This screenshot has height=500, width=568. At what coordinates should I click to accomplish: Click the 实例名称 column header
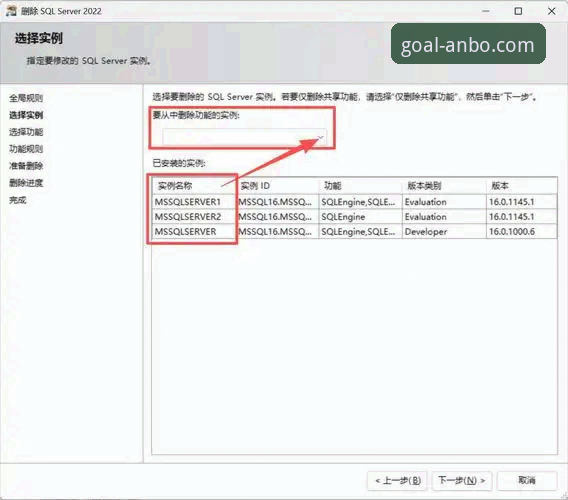[x=194, y=186]
